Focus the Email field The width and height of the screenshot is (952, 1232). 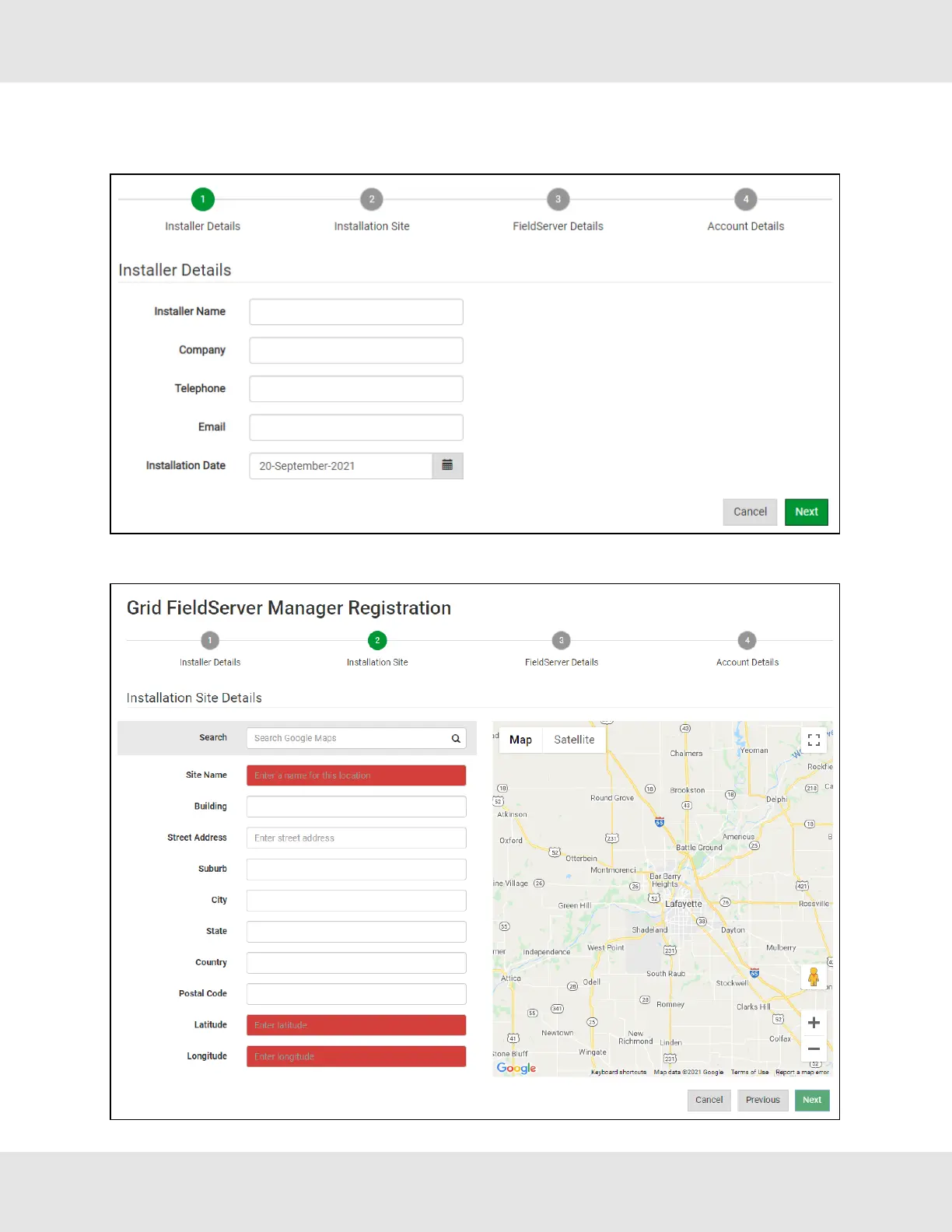[x=356, y=427]
